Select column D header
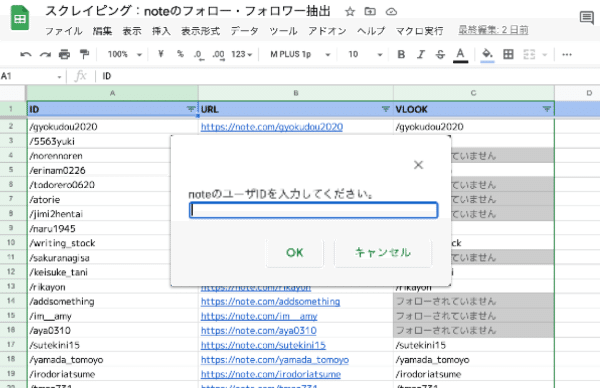Screen dimensions: 600x388 point(577,93)
